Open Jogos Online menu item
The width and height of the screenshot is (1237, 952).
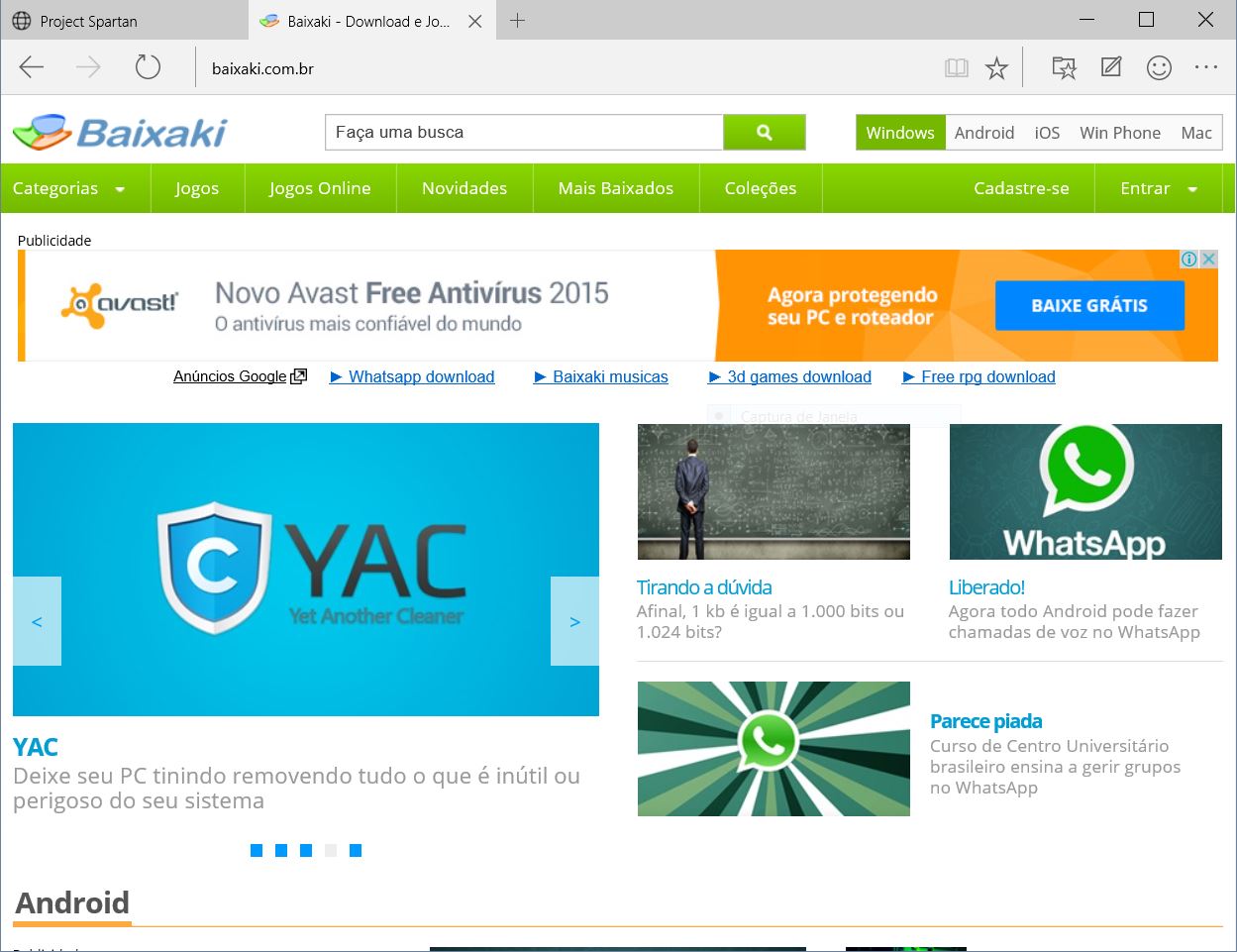coord(320,188)
